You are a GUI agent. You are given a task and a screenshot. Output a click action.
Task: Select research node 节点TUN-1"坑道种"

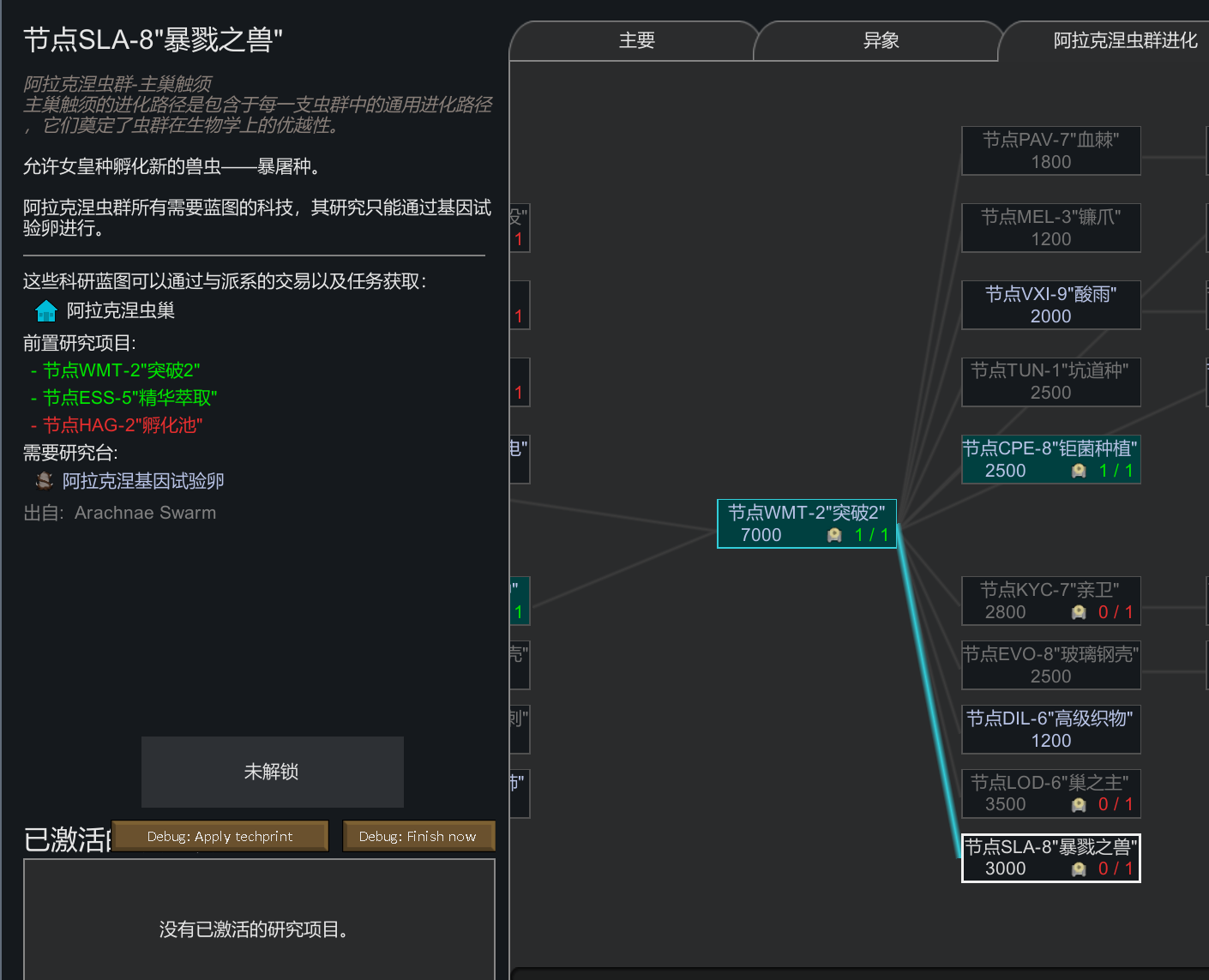[x=1050, y=382]
